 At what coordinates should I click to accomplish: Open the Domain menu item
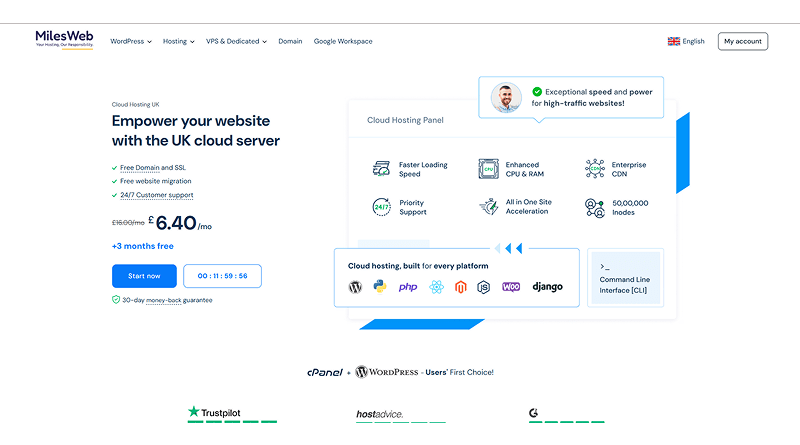pos(290,41)
